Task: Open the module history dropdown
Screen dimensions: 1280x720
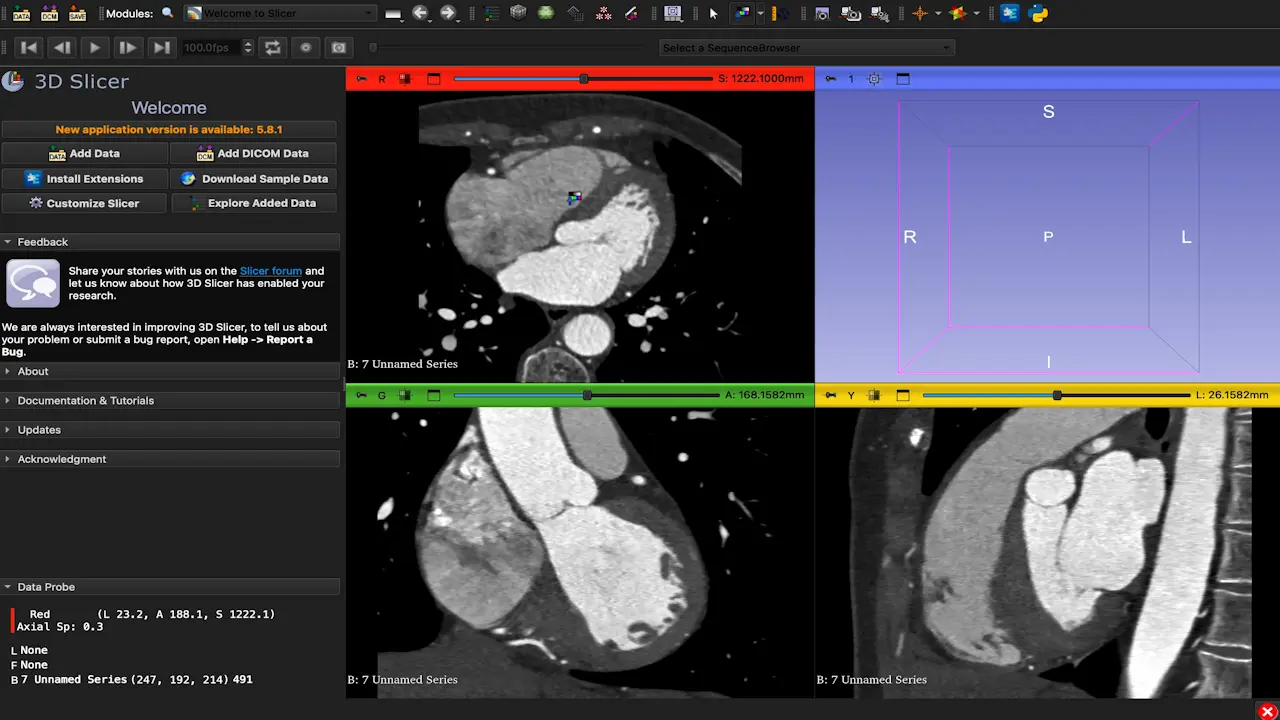Action: 393,14
